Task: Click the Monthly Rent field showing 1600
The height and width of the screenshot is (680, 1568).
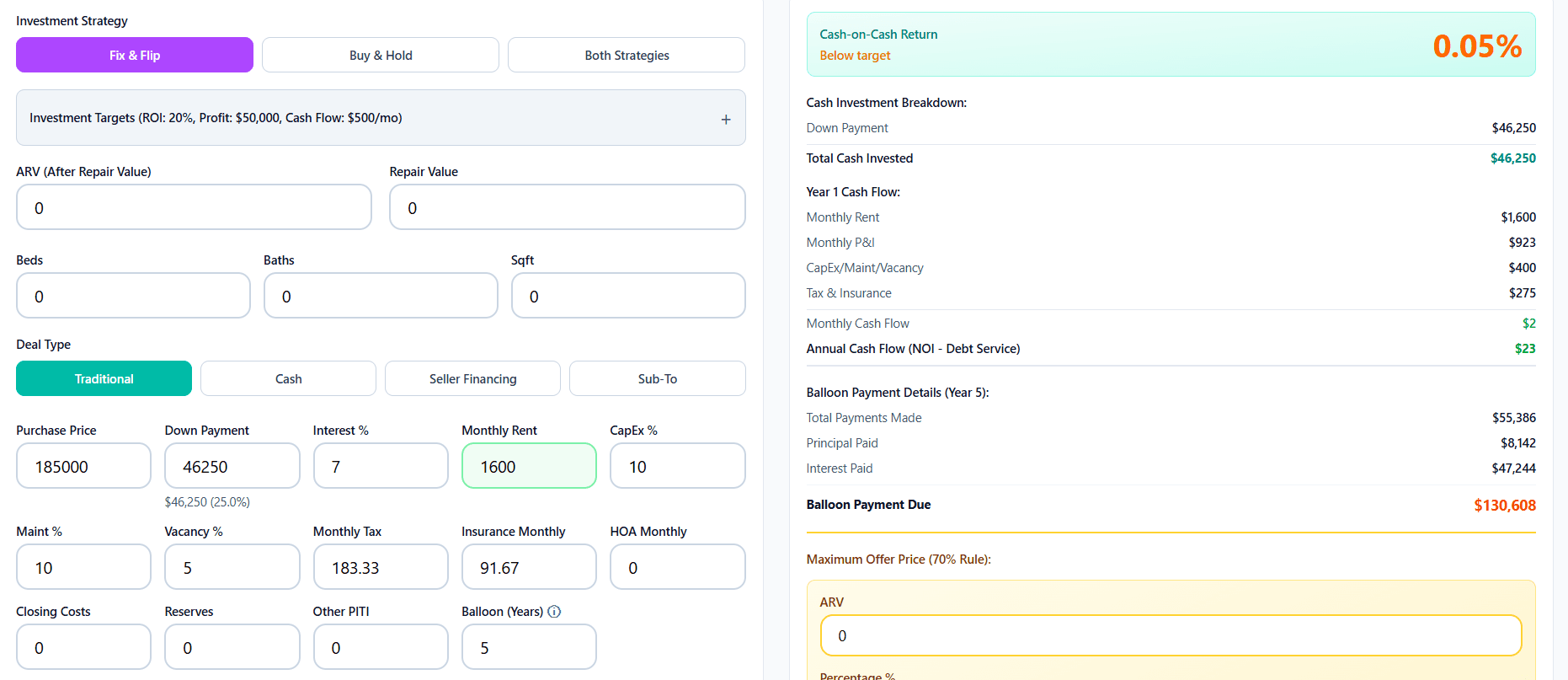Action: [529, 466]
